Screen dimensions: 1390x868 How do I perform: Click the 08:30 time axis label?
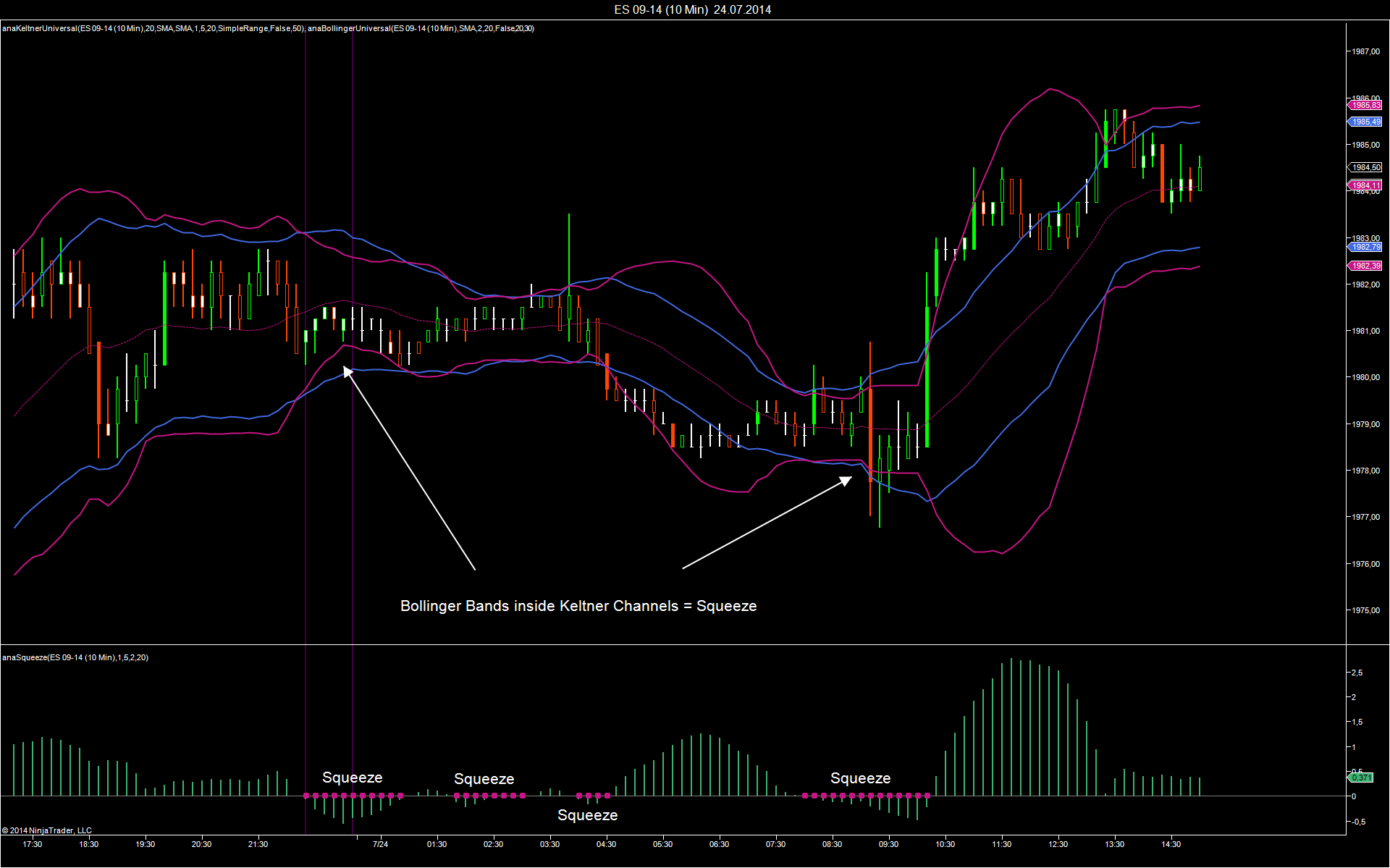pos(833,844)
